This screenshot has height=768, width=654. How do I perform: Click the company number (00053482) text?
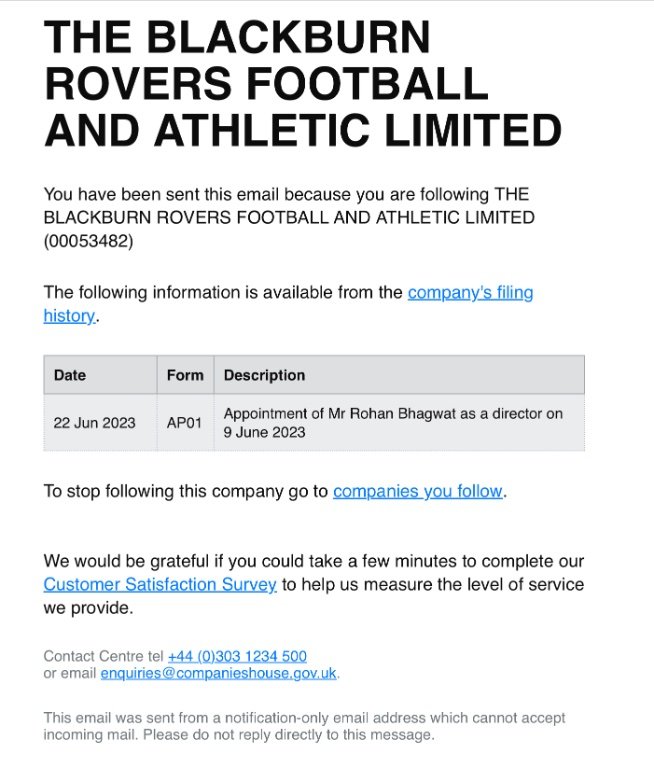point(88,241)
